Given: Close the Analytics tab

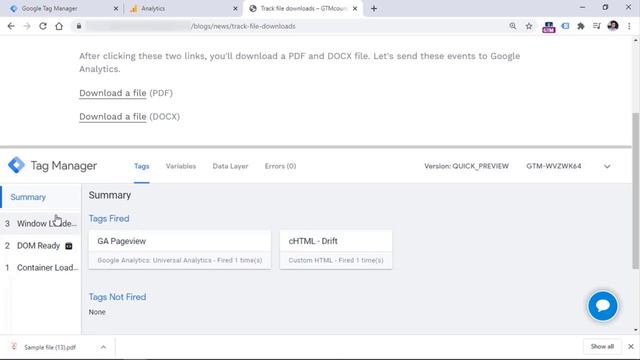Looking at the screenshot, I should 235,9.
